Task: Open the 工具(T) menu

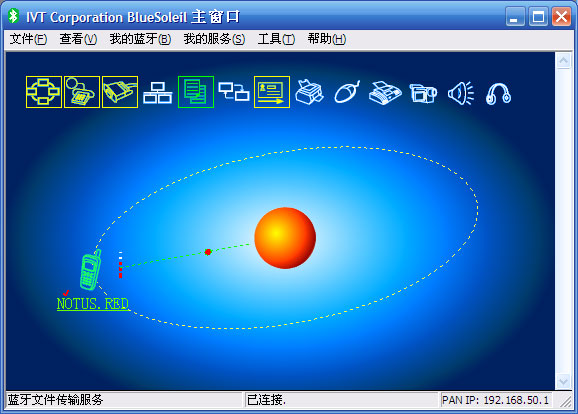Action: tap(276, 39)
